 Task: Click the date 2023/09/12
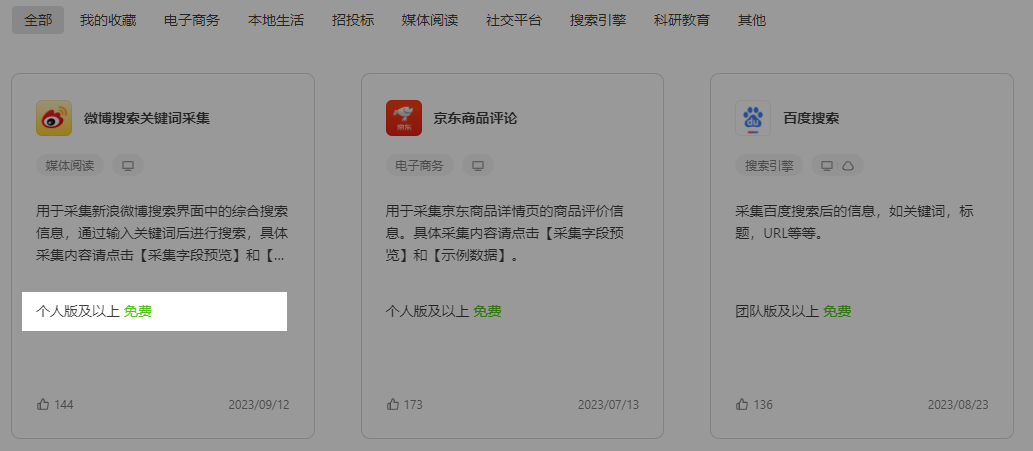259,404
